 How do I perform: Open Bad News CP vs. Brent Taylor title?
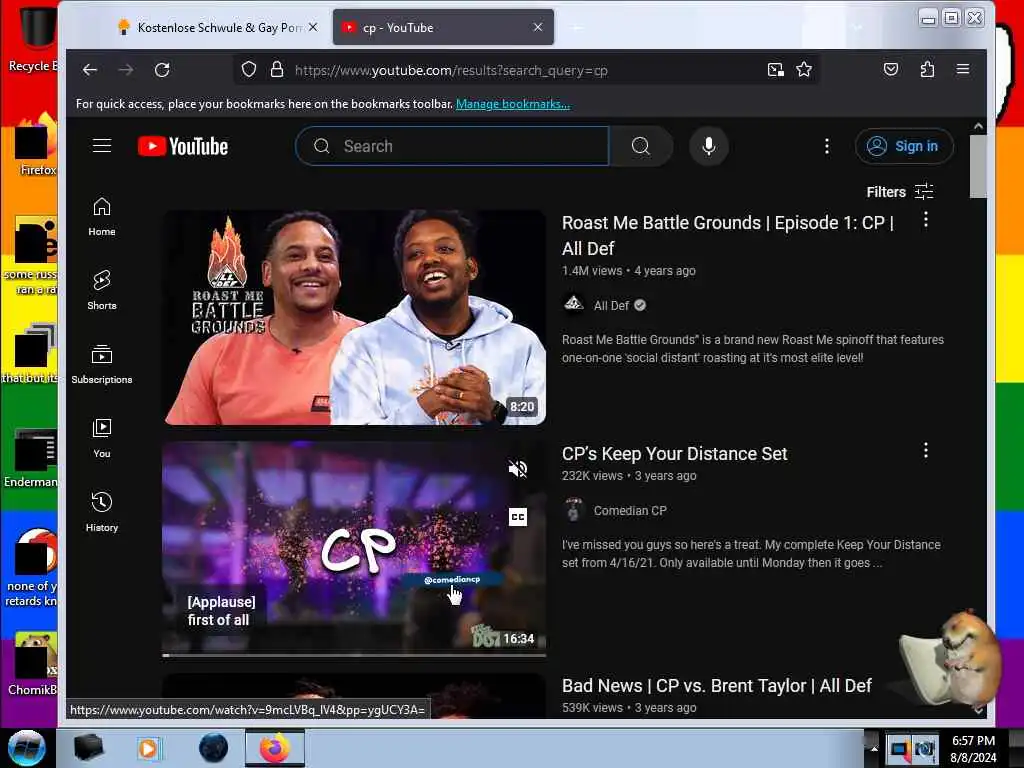(x=717, y=686)
